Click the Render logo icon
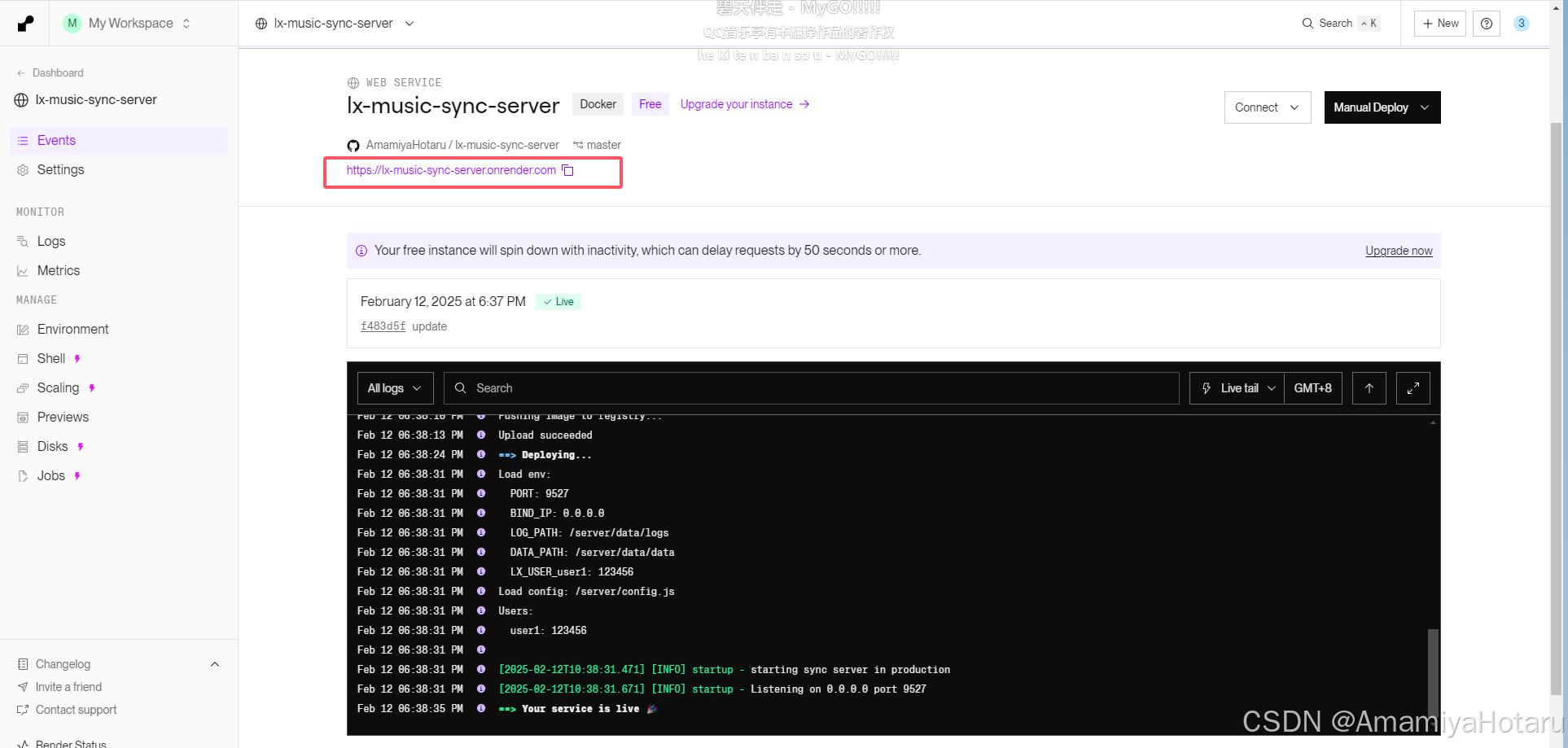Image resolution: width=1568 pixels, height=748 pixels. click(25, 24)
